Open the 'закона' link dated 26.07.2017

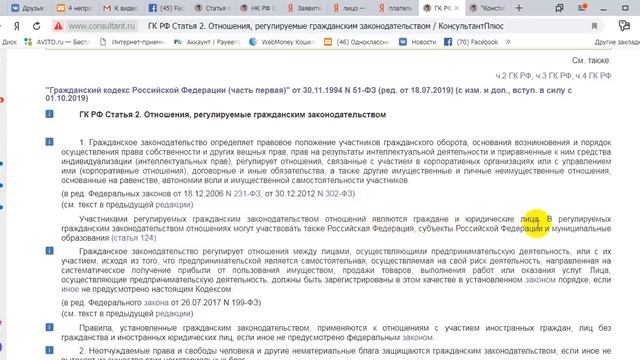pyautogui.click(x=156, y=302)
